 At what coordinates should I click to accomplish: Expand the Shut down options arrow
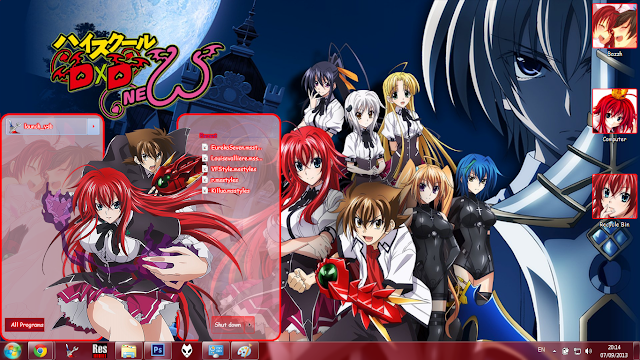[249, 325]
